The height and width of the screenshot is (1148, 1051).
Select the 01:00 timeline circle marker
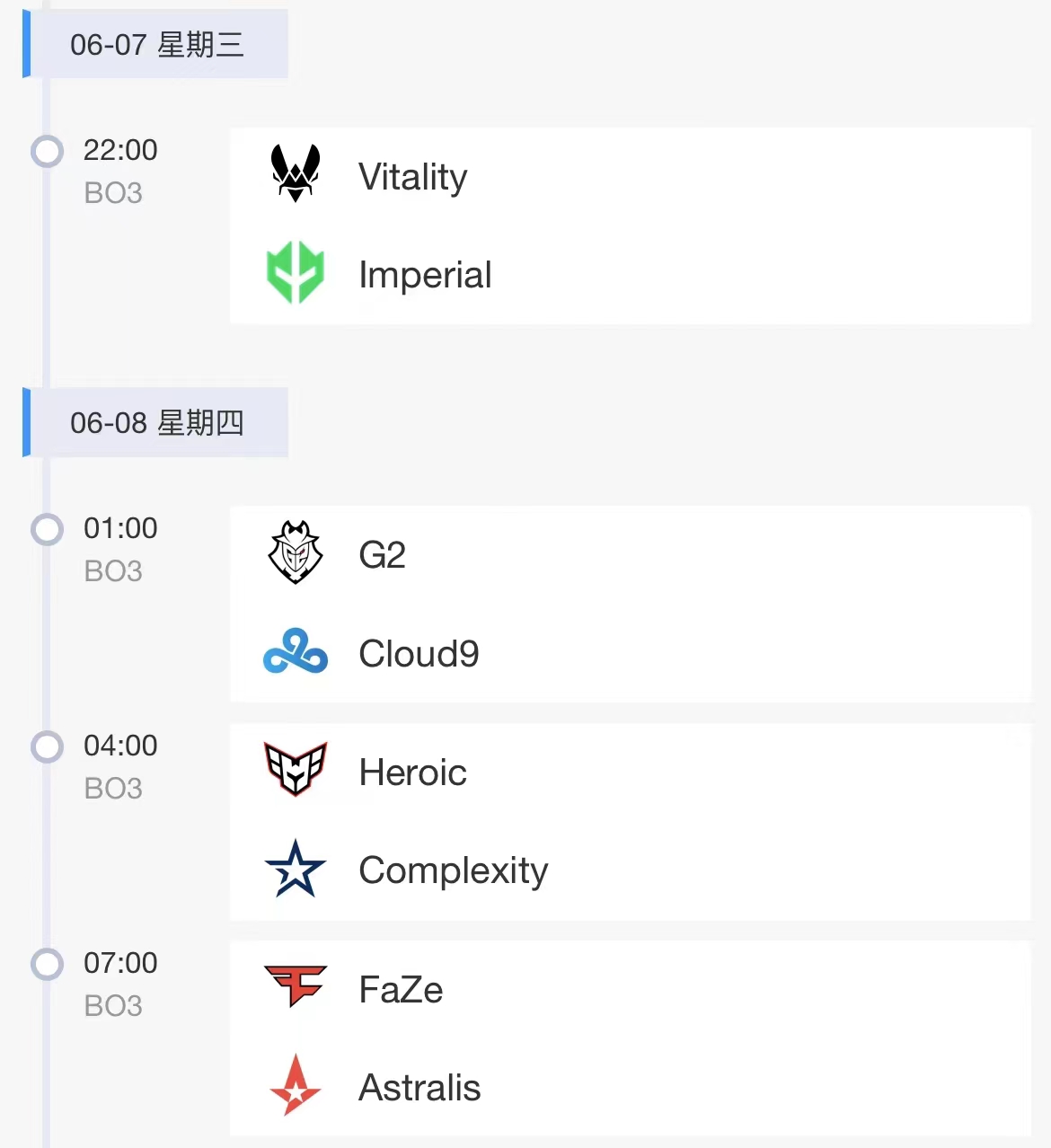tap(47, 529)
